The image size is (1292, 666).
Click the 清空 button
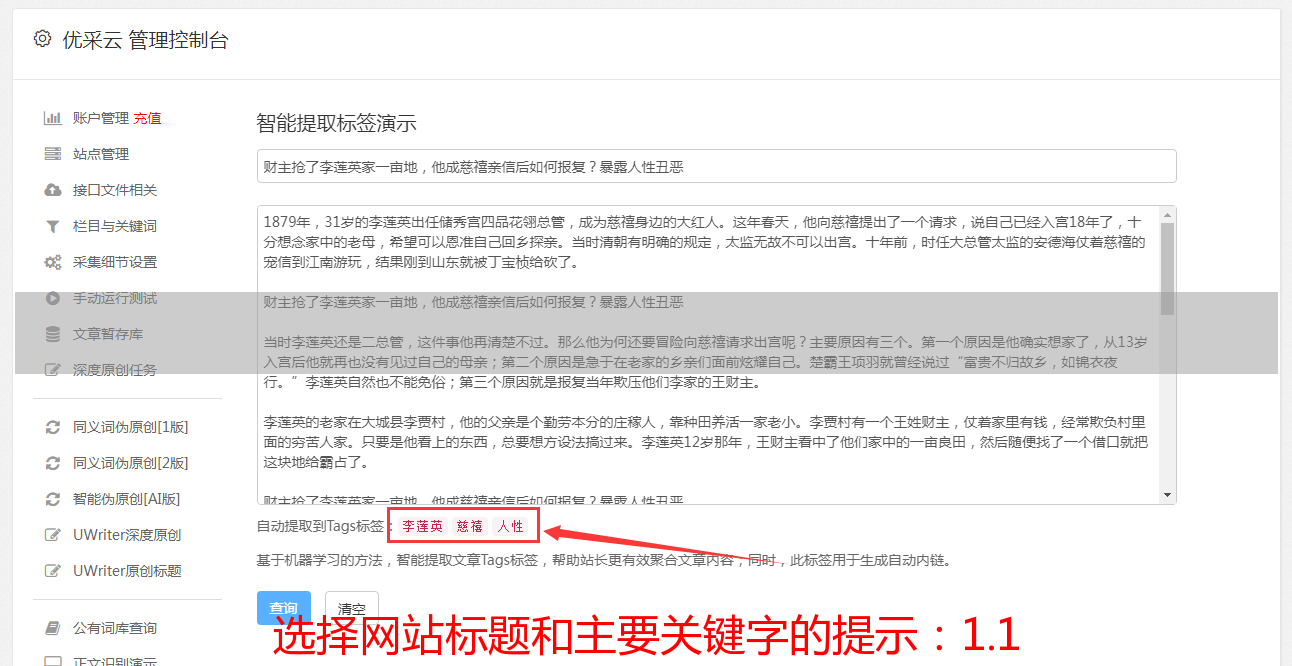pyautogui.click(x=351, y=608)
